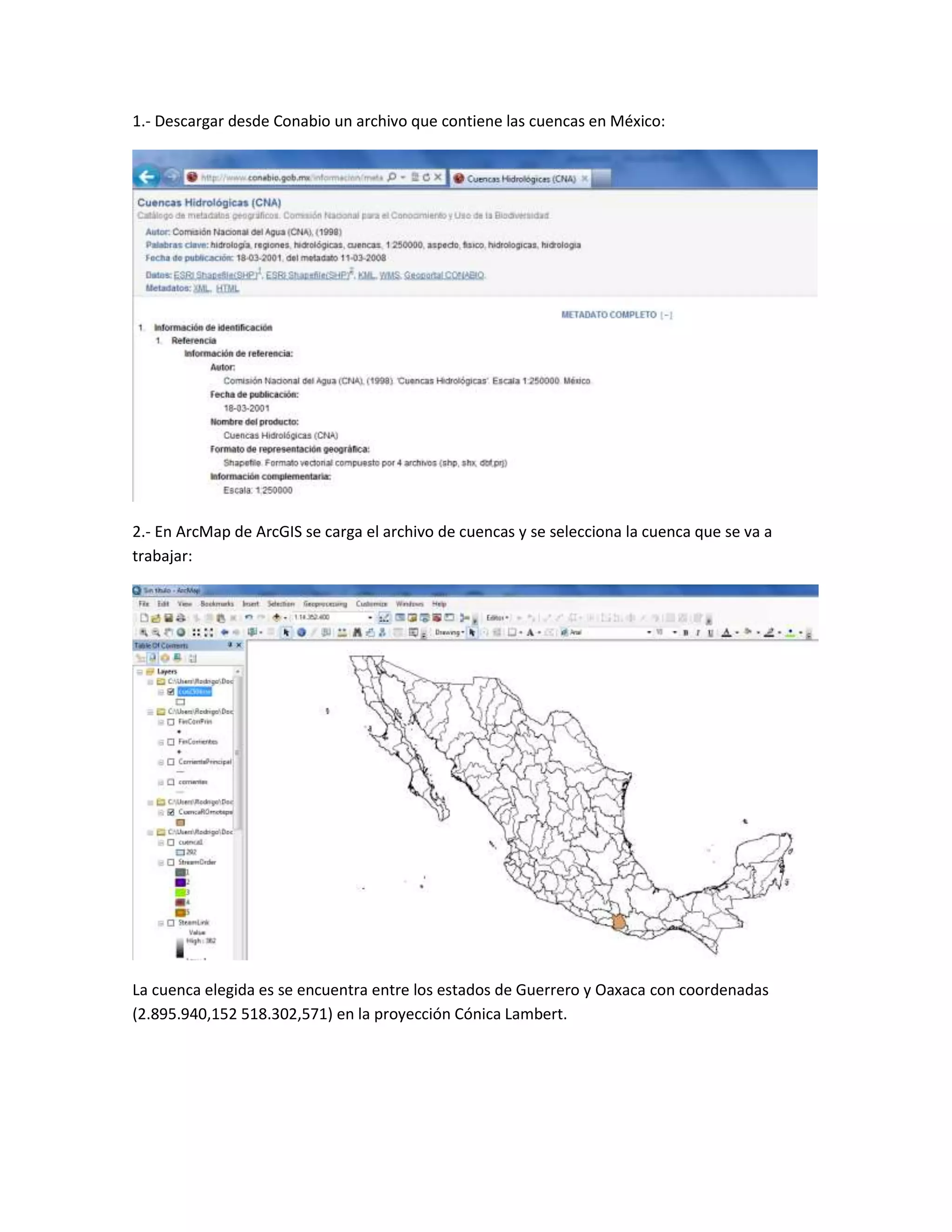Click the Undo arrow icon
The image size is (952, 1232).
248,618
